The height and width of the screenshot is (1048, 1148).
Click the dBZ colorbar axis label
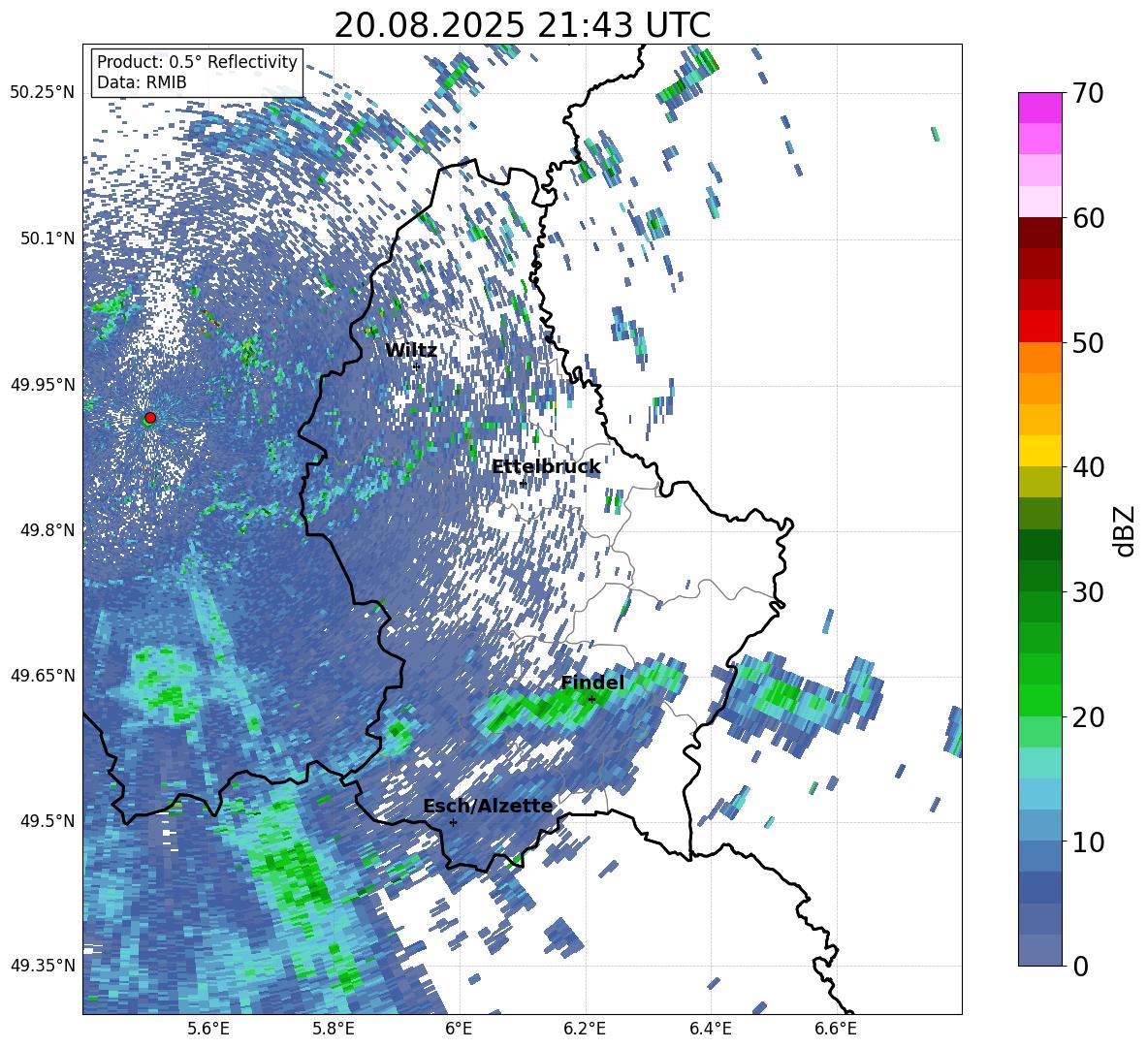click(x=1126, y=530)
